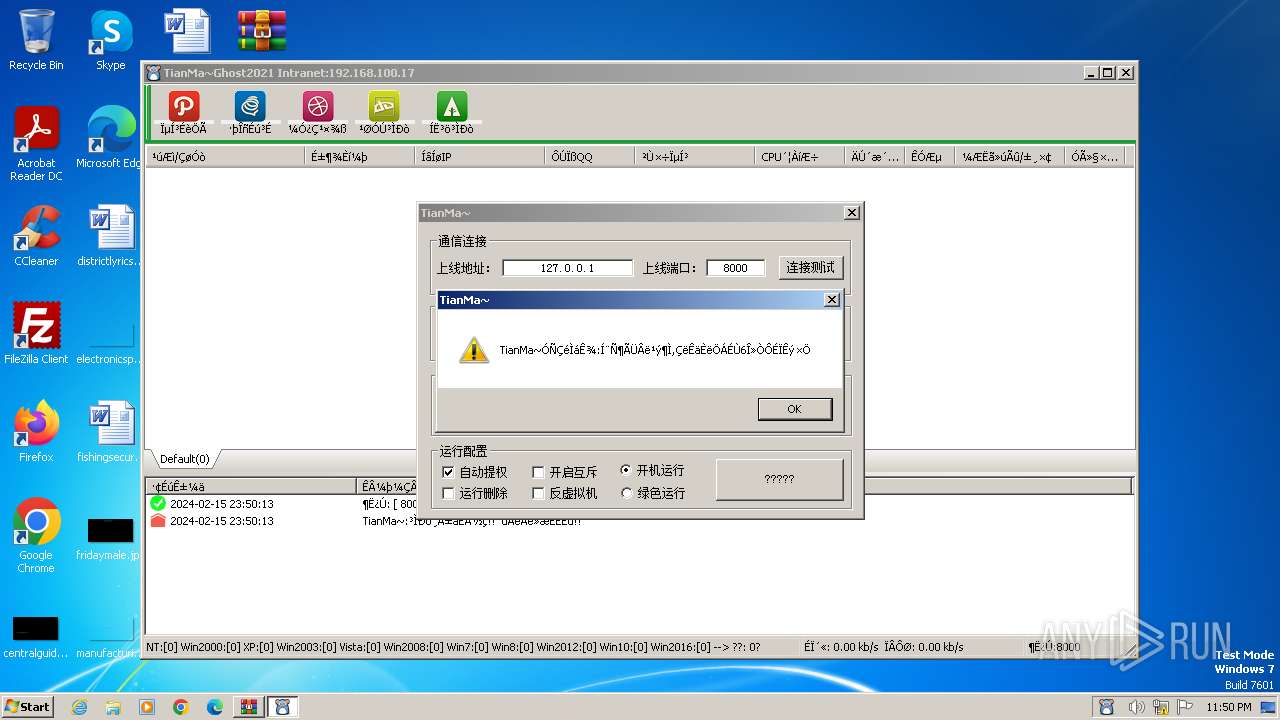Click the ÊÓÆµ column header
The height and width of the screenshot is (720, 1280).
[x=928, y=157]
